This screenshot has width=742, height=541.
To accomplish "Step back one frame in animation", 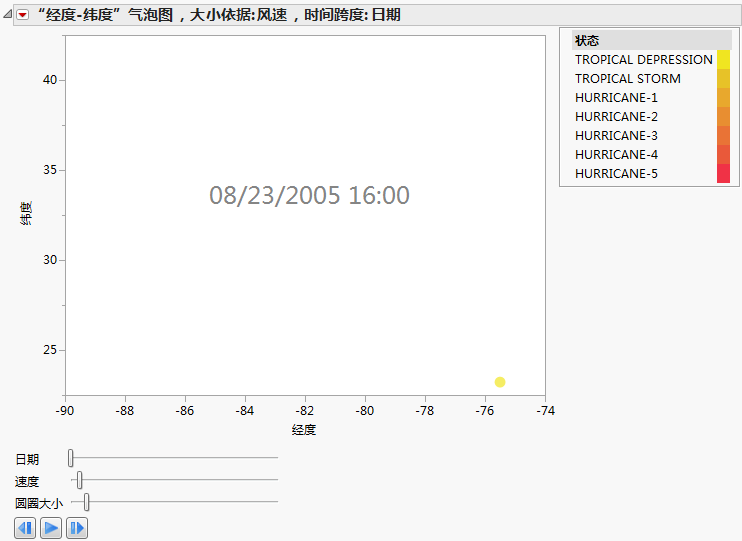I will click(x=25, y=528).
